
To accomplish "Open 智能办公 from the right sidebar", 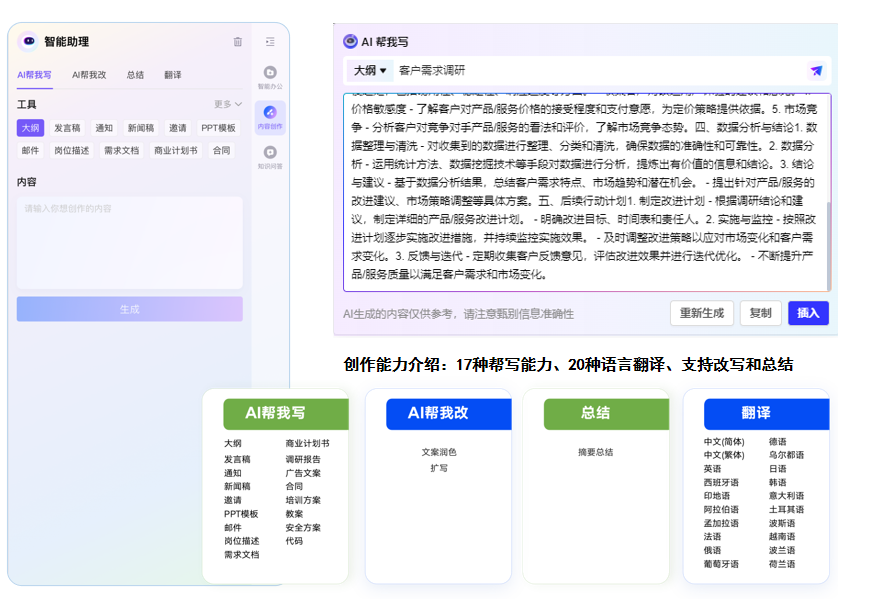I will coord(269,72).
